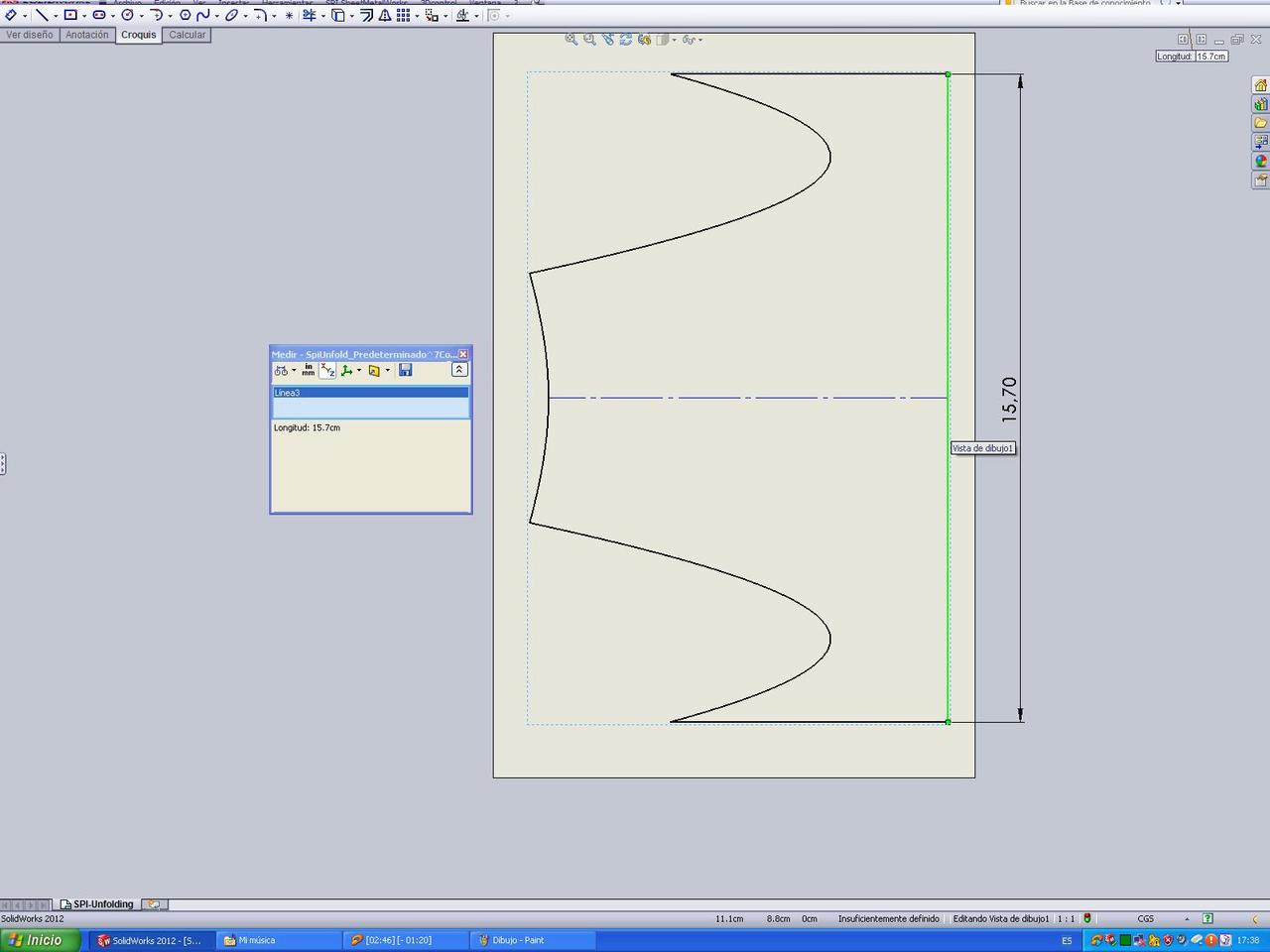1270x952 pixels.
Task: Select the Arc sketch tool
Action: (157, 15)
